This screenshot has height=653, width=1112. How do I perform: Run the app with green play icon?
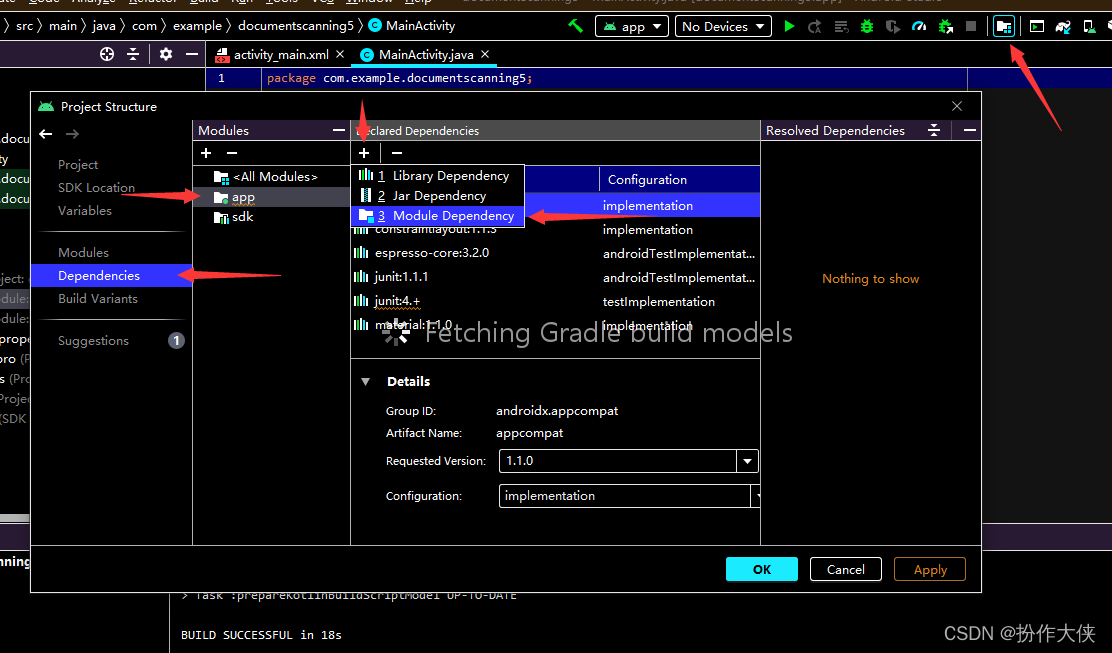[789, 26]
